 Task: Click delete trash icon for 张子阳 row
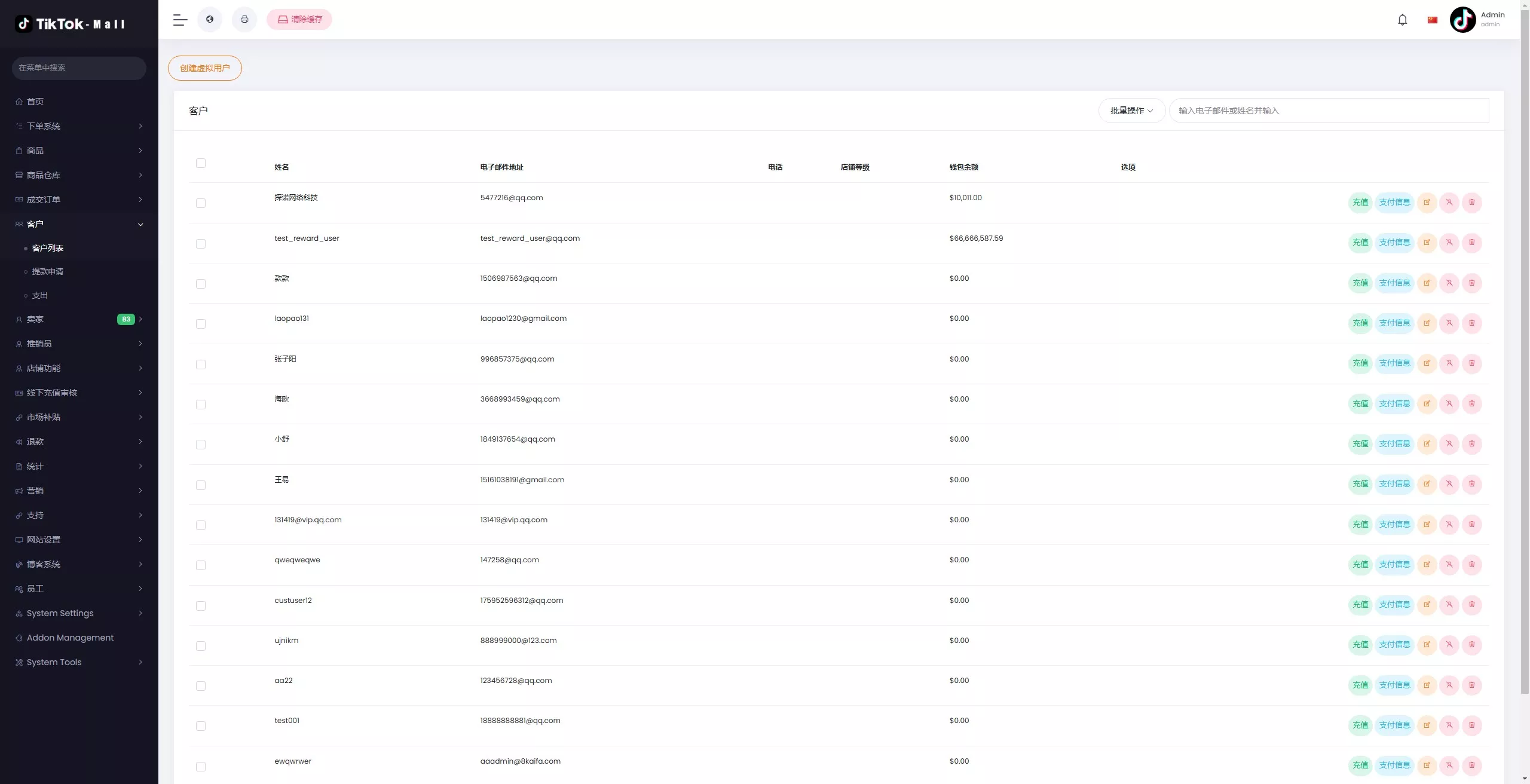[1472, 363]
